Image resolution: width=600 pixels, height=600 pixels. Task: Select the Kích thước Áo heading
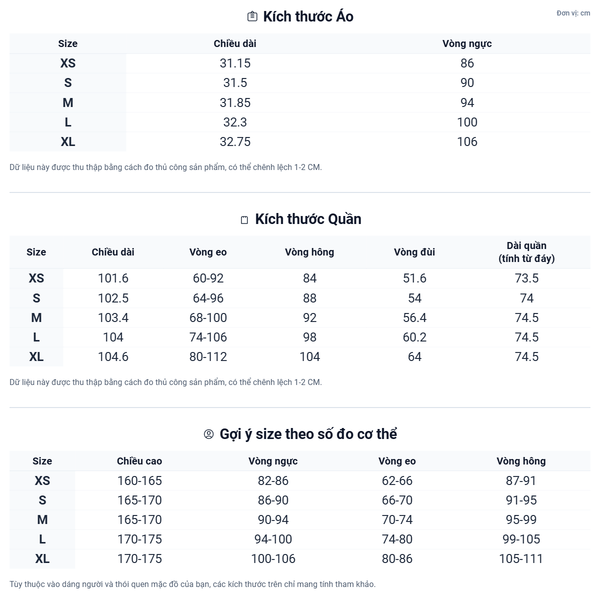tap(308, 16)
